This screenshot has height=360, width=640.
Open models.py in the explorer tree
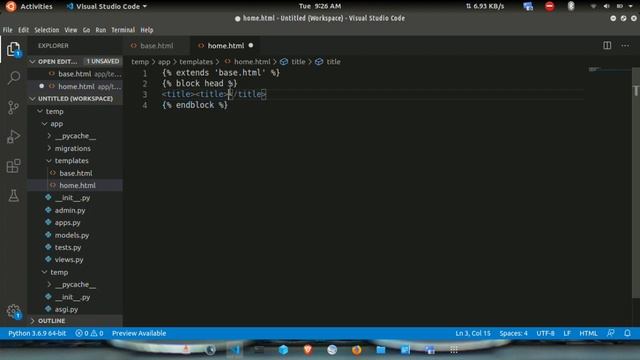(x=72, y=235)
